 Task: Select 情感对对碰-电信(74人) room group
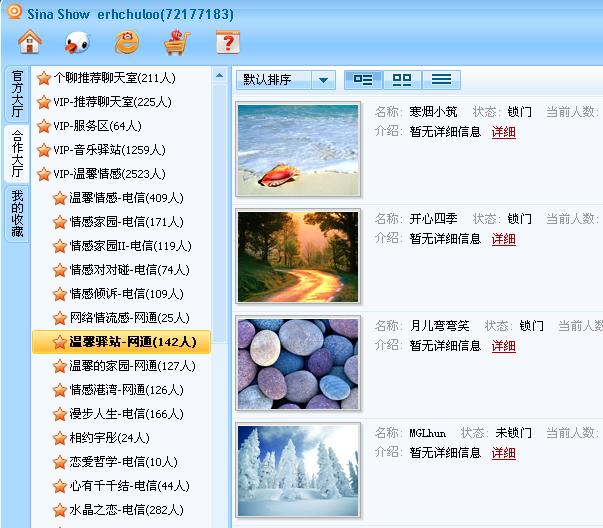129,270
